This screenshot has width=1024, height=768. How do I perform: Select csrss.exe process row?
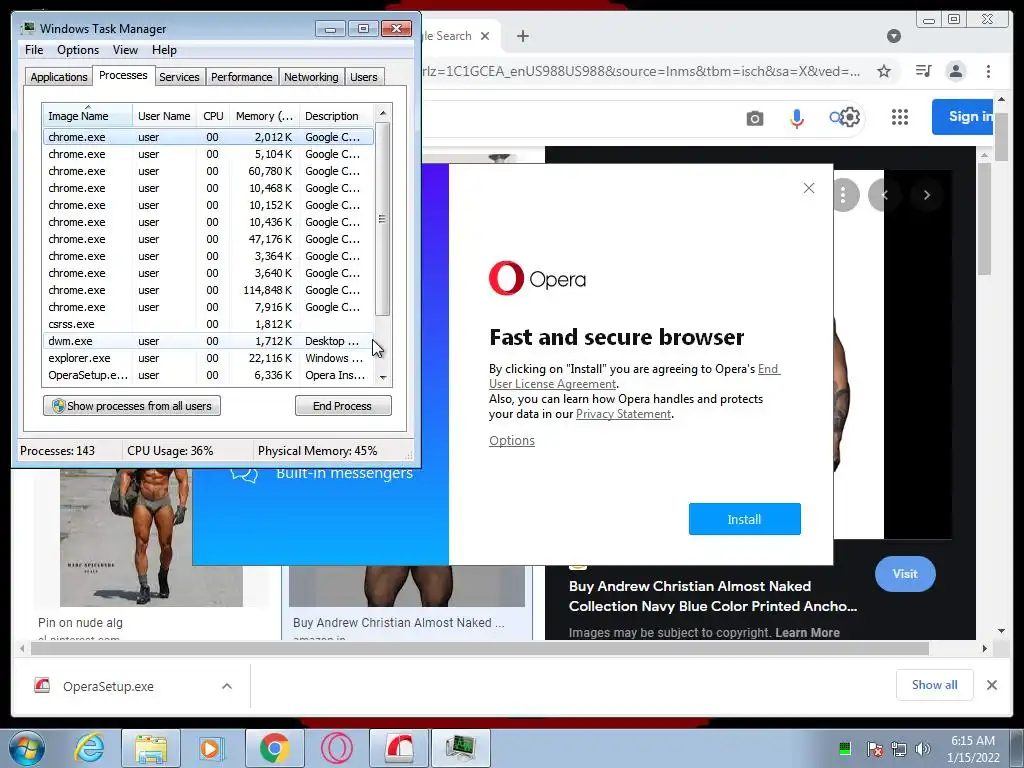click(x=208, y=324)
